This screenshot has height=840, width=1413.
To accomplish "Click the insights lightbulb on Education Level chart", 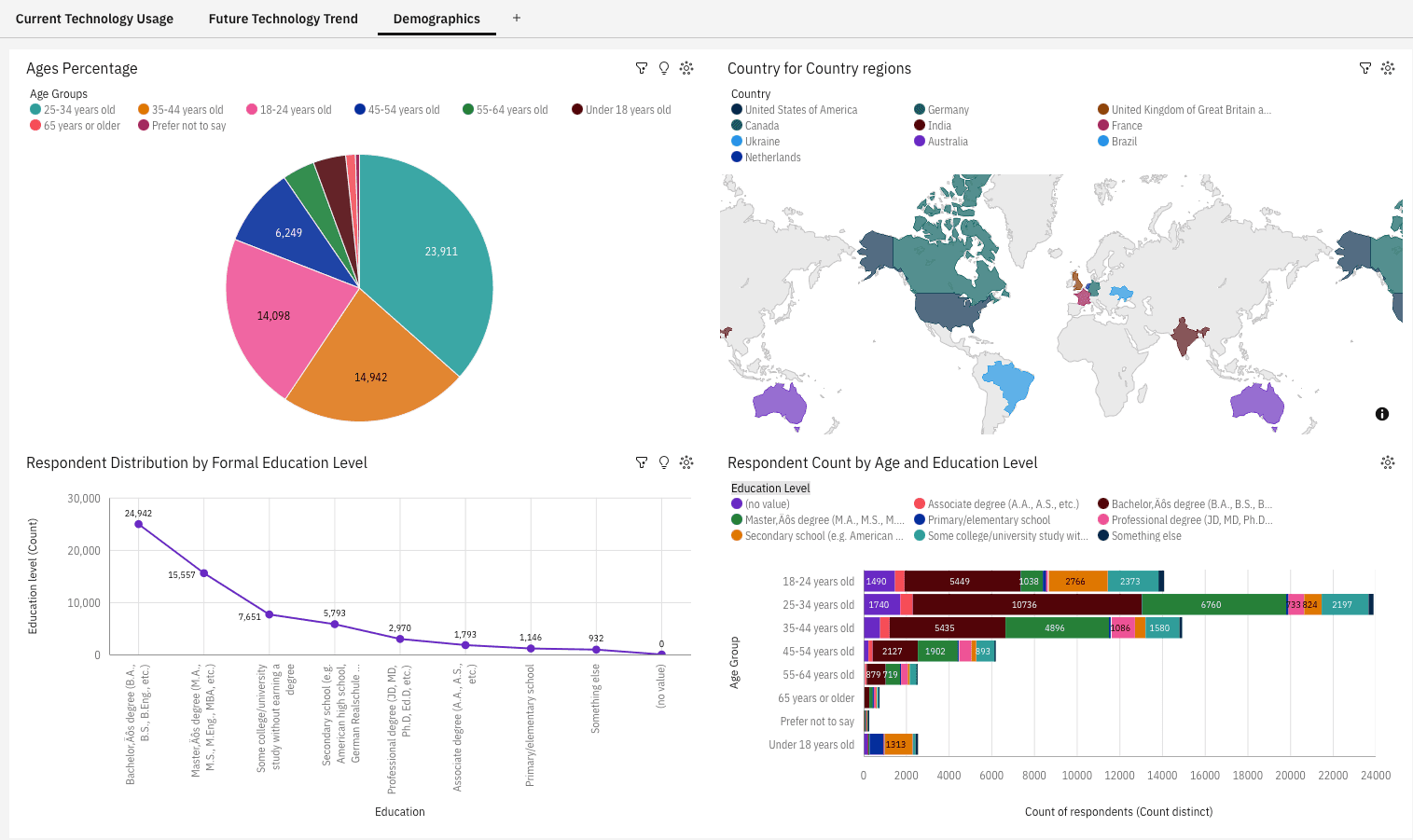I will (x=664, y=462).
